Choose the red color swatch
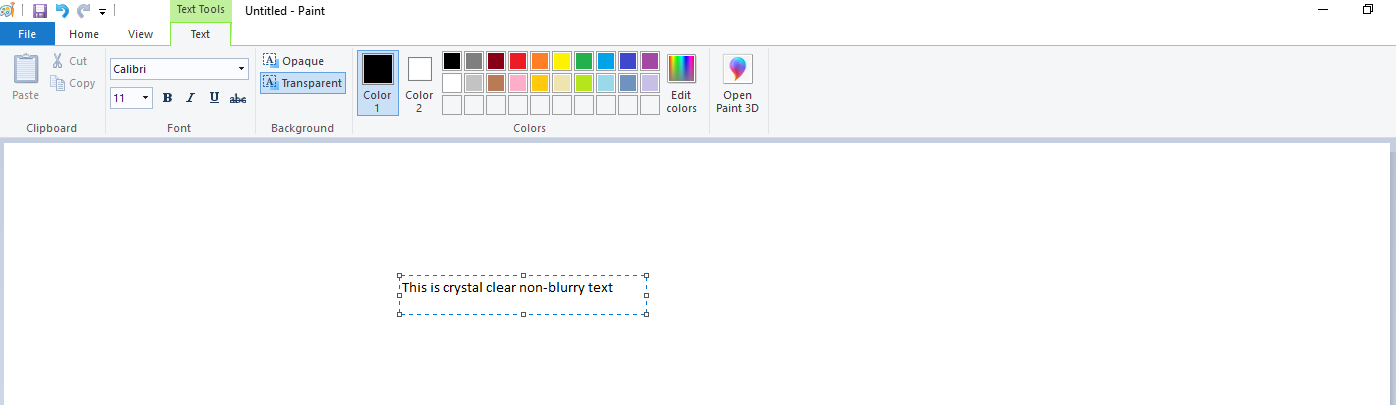 [518, 61]
